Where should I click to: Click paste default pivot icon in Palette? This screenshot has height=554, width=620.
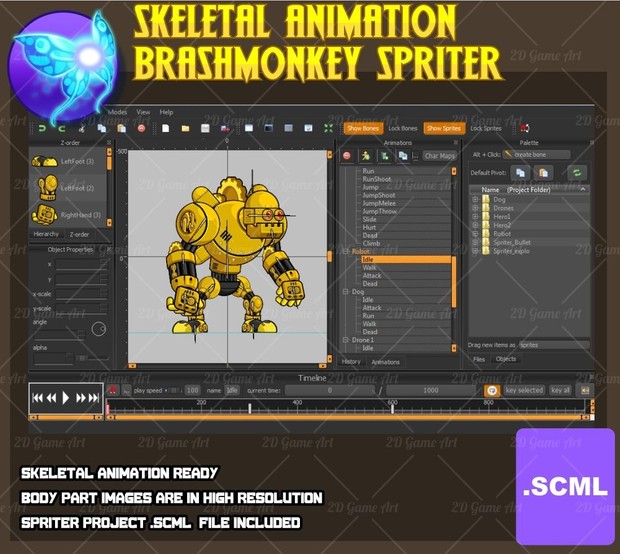[543, 173]
